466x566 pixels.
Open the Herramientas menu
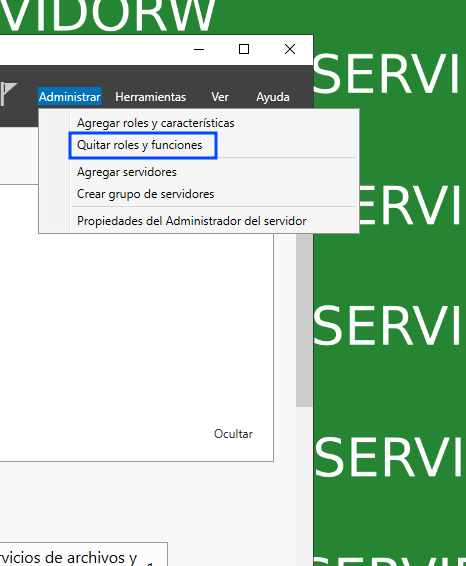tap(151, 97)
